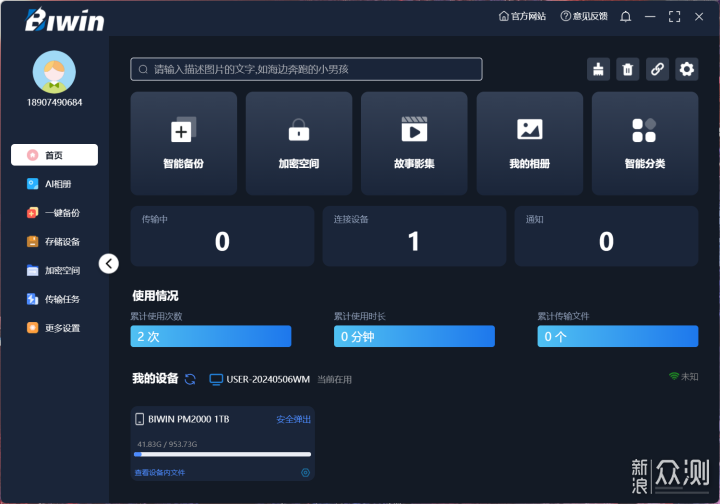
Task: Click the 存储设备 sidebar icon
Action: click(x=33, y=241)
